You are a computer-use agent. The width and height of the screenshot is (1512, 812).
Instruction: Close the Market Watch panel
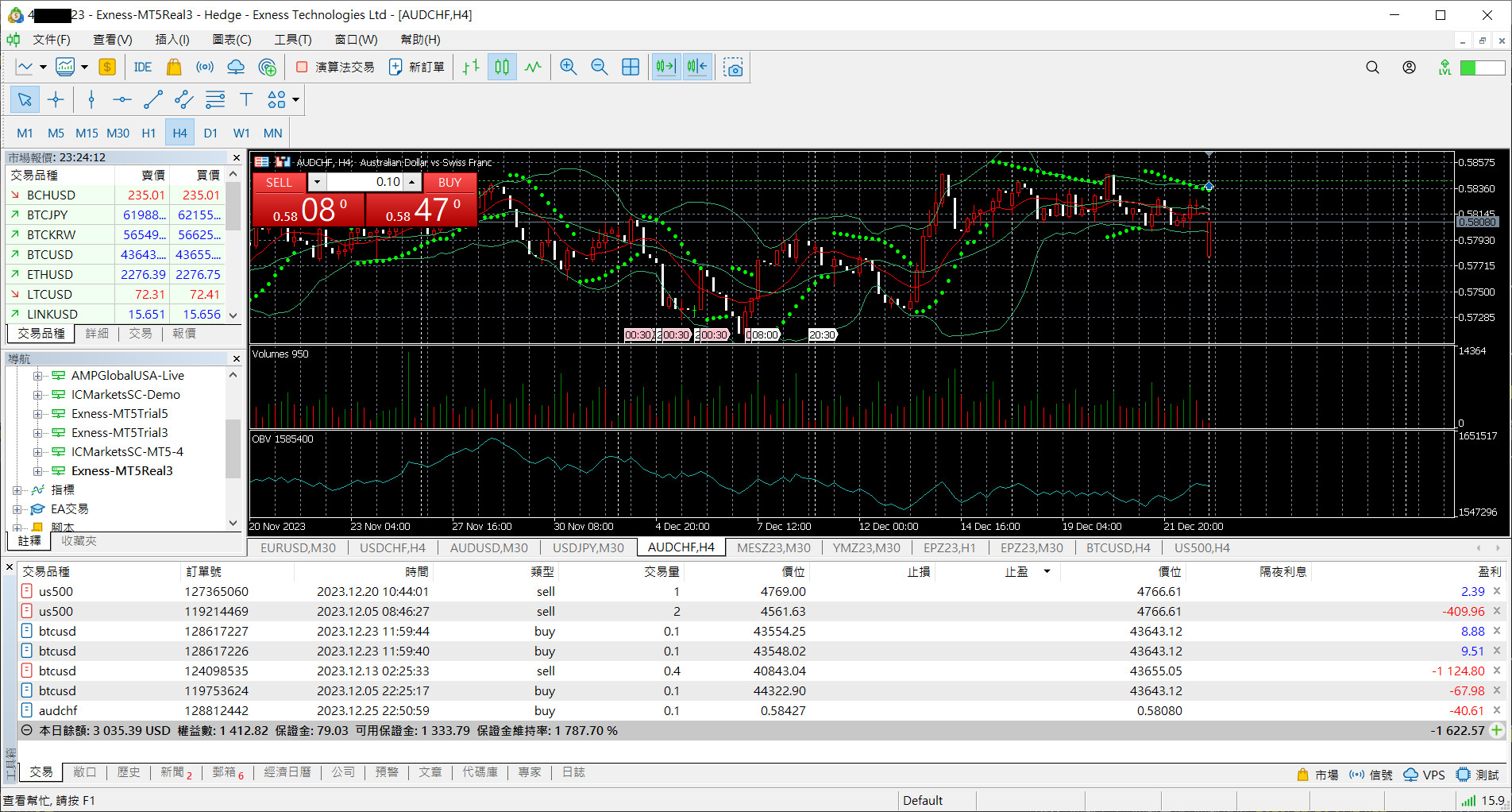click(x=236, y=157)
